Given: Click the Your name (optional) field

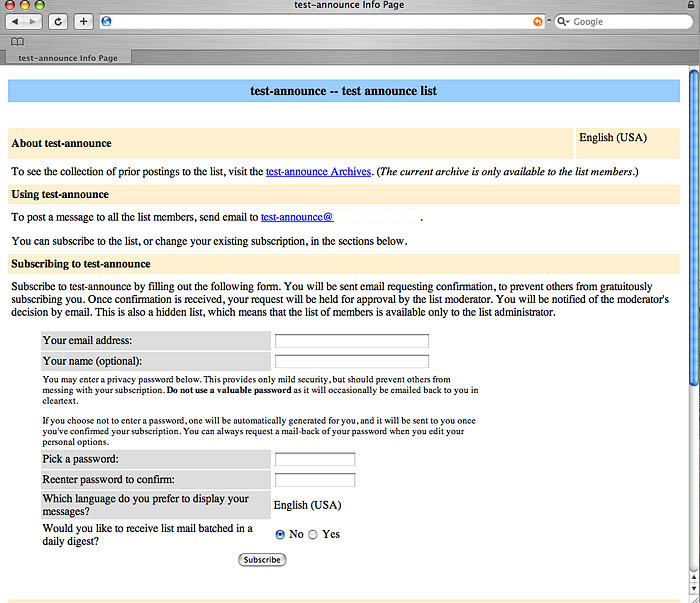Looking at the screenshot, I should click(352, 362).
